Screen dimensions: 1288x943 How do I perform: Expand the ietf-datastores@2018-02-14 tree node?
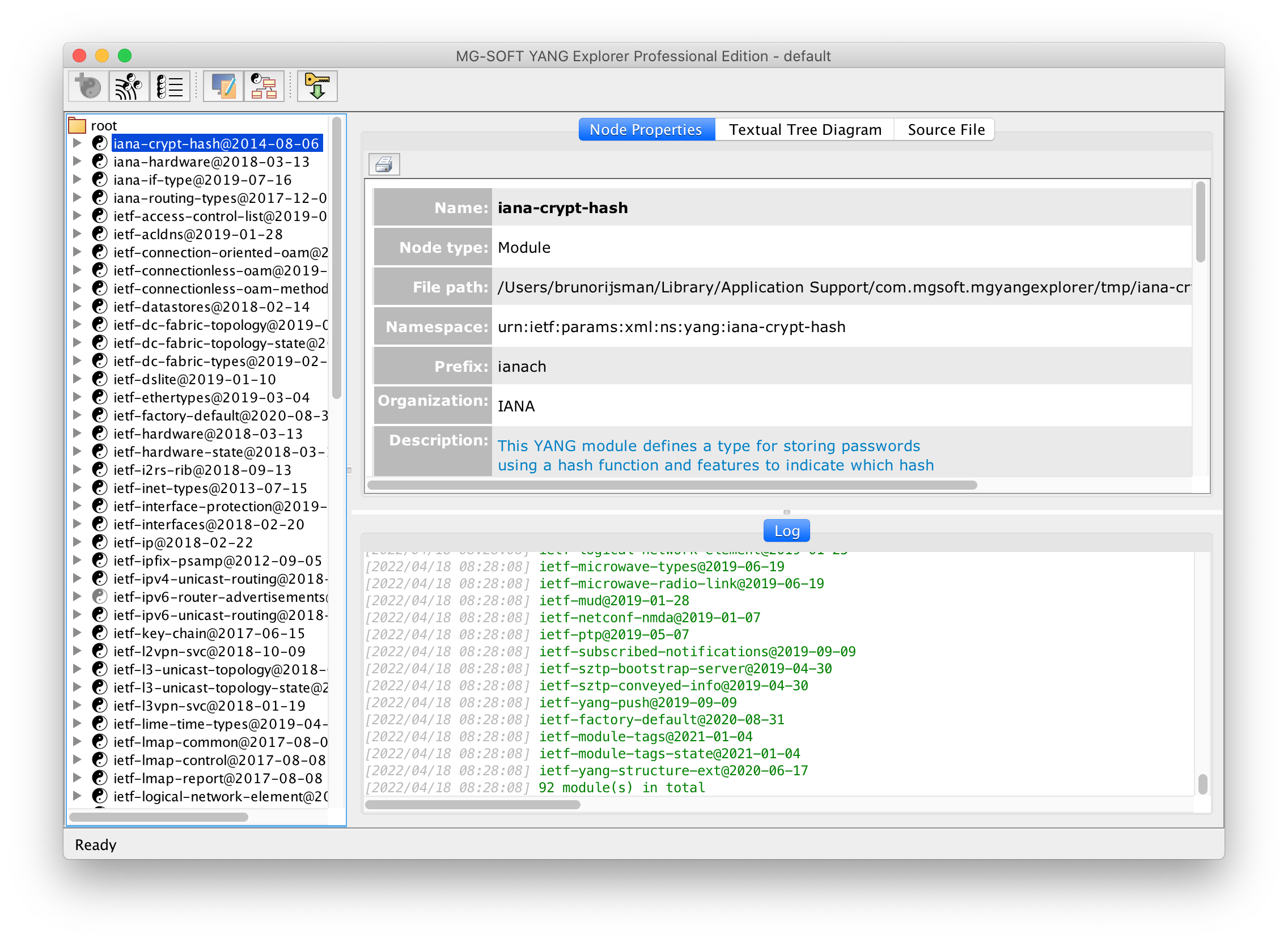pyautogui.click(x=77, y=307)
